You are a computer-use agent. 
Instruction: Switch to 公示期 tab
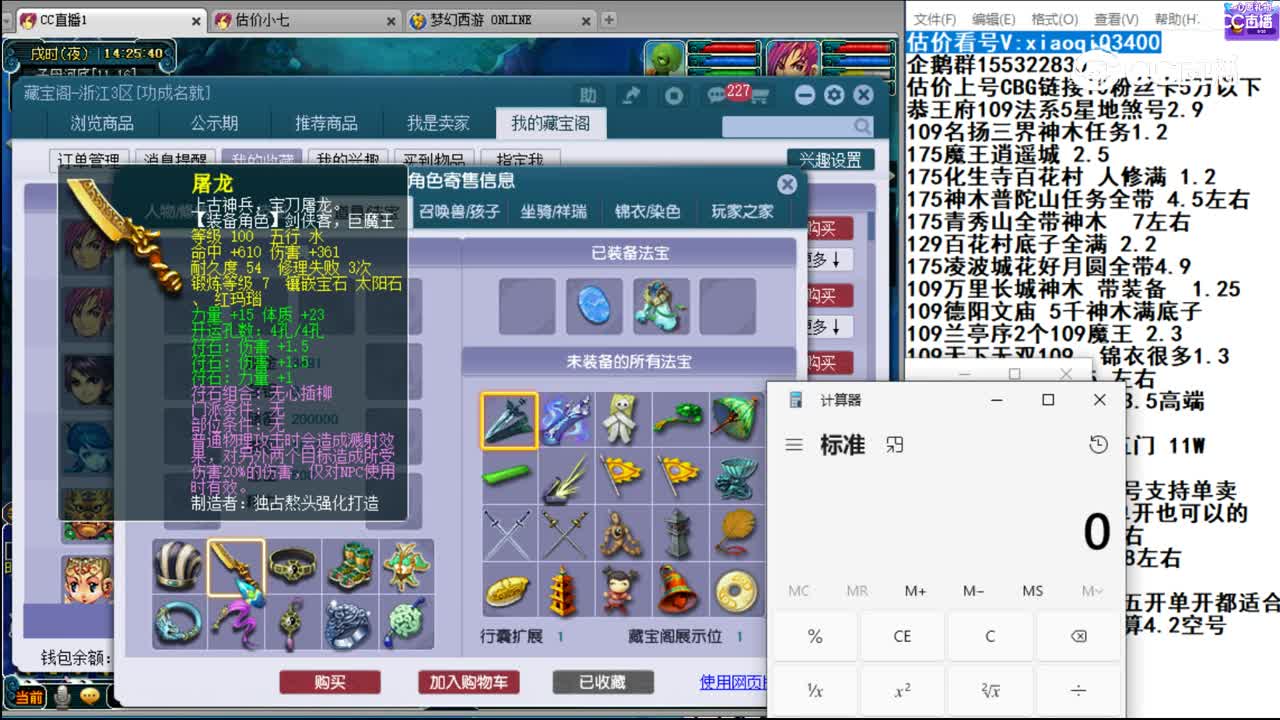click(x=214, y=123)
